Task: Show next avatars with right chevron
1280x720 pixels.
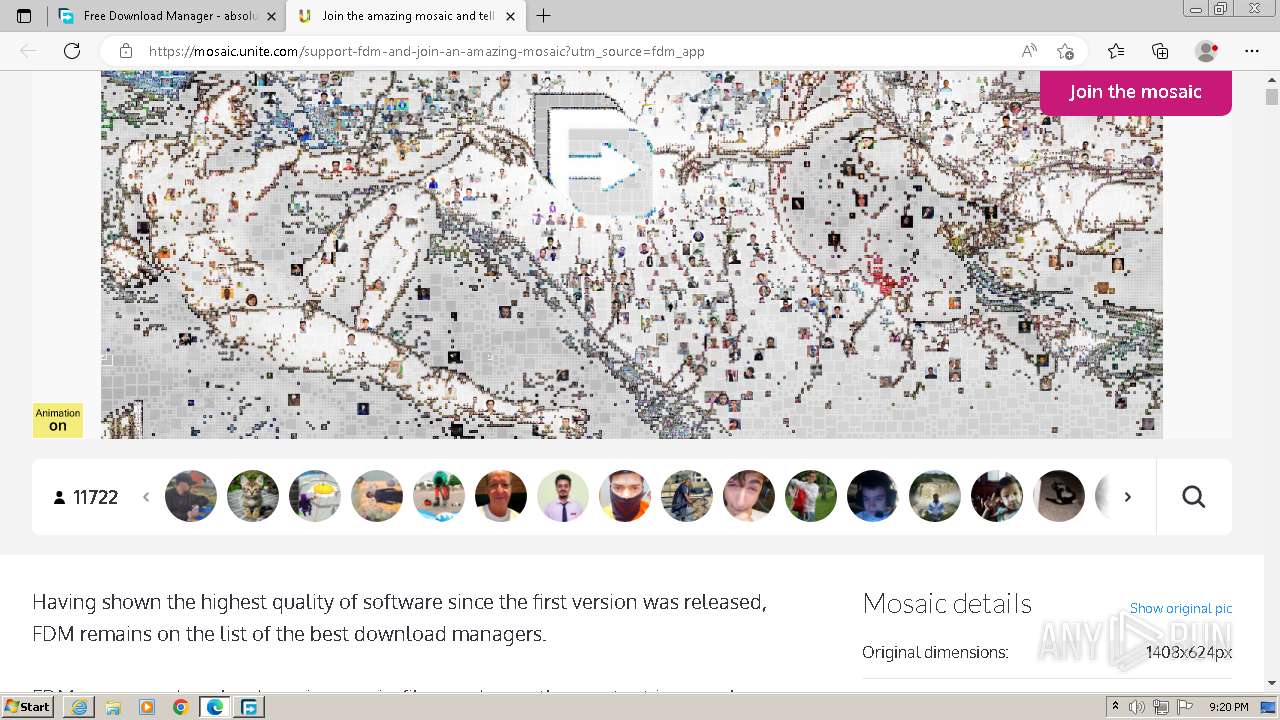Action: (1127, 497)
